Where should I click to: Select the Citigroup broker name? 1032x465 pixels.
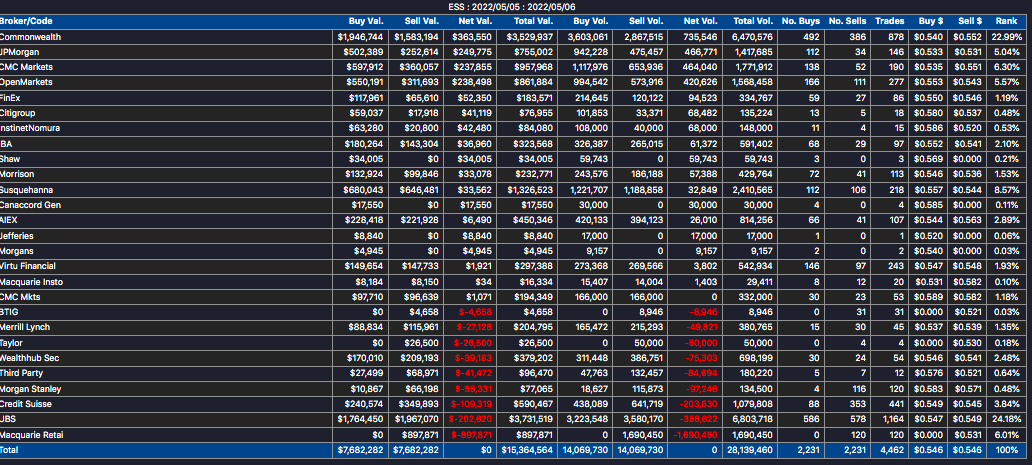[x=18, y=113]
